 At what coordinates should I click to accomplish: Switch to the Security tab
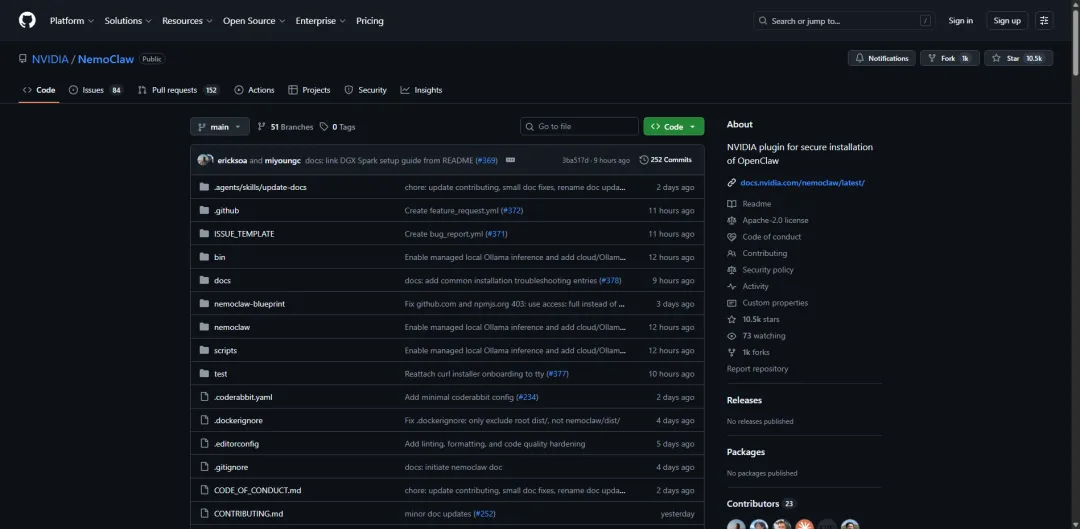point(366,90)
